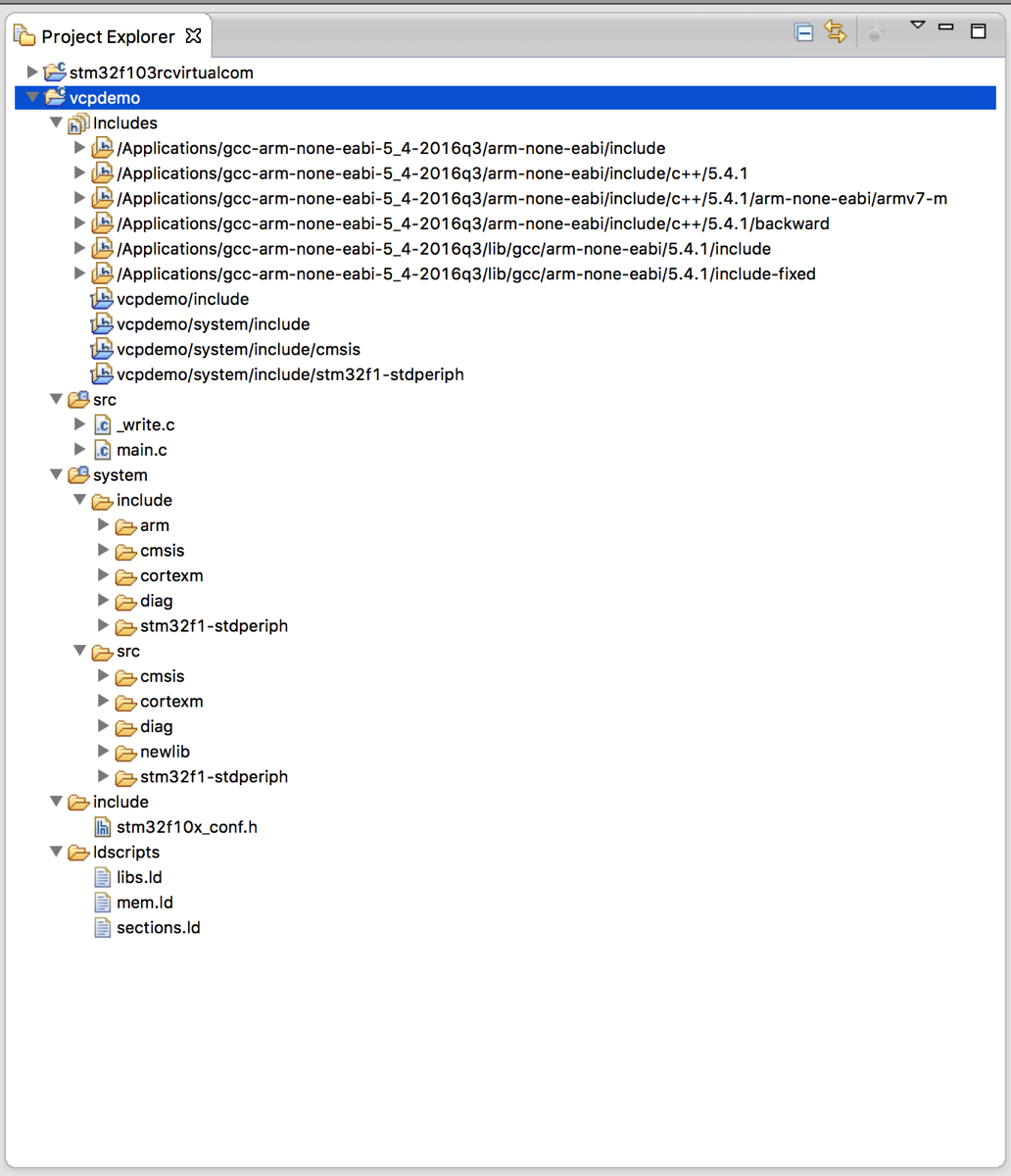
Task: Collapse the system folder
Action: tap(57, 475)
